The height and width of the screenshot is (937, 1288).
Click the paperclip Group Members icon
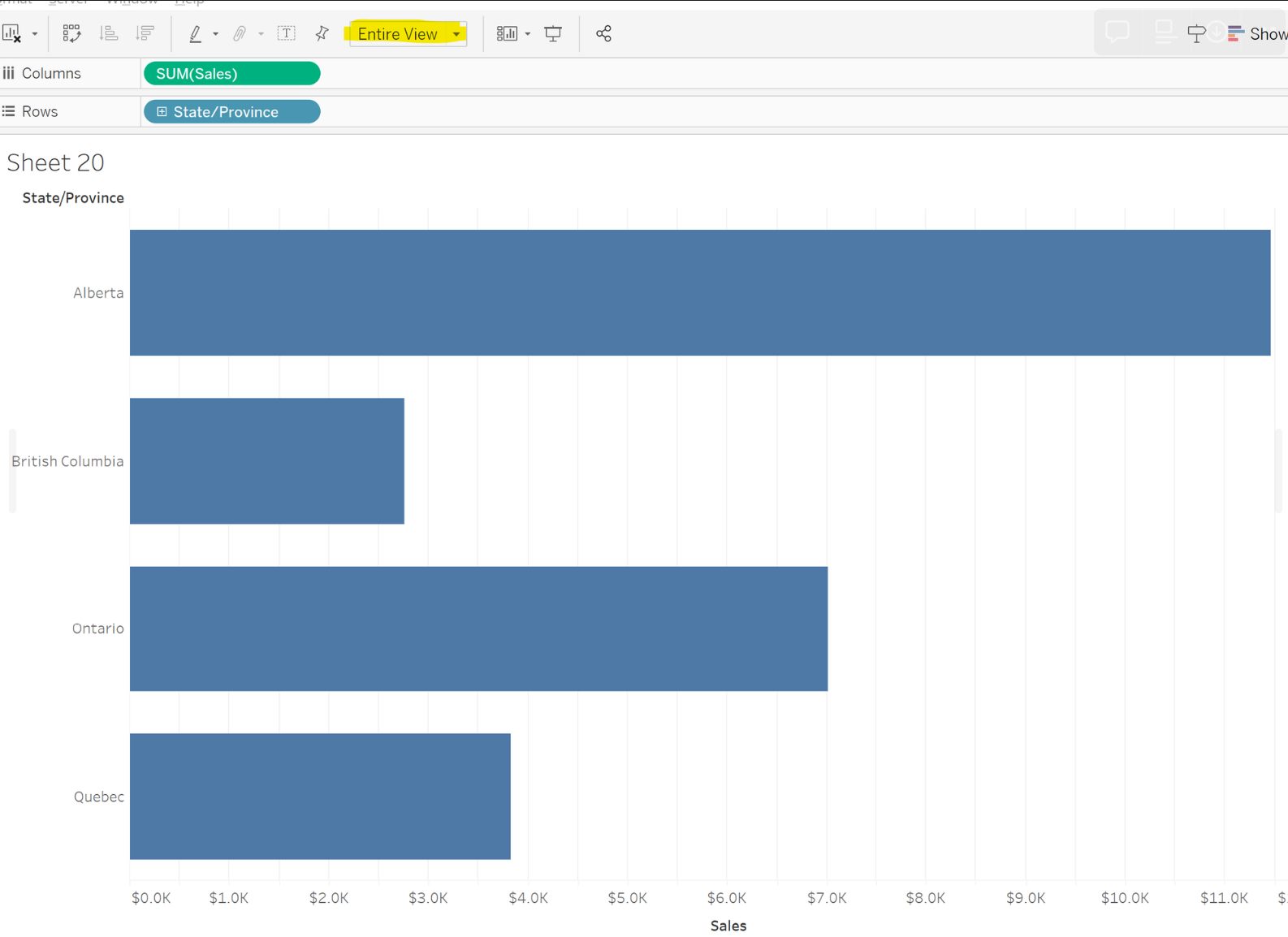(240, 33)
